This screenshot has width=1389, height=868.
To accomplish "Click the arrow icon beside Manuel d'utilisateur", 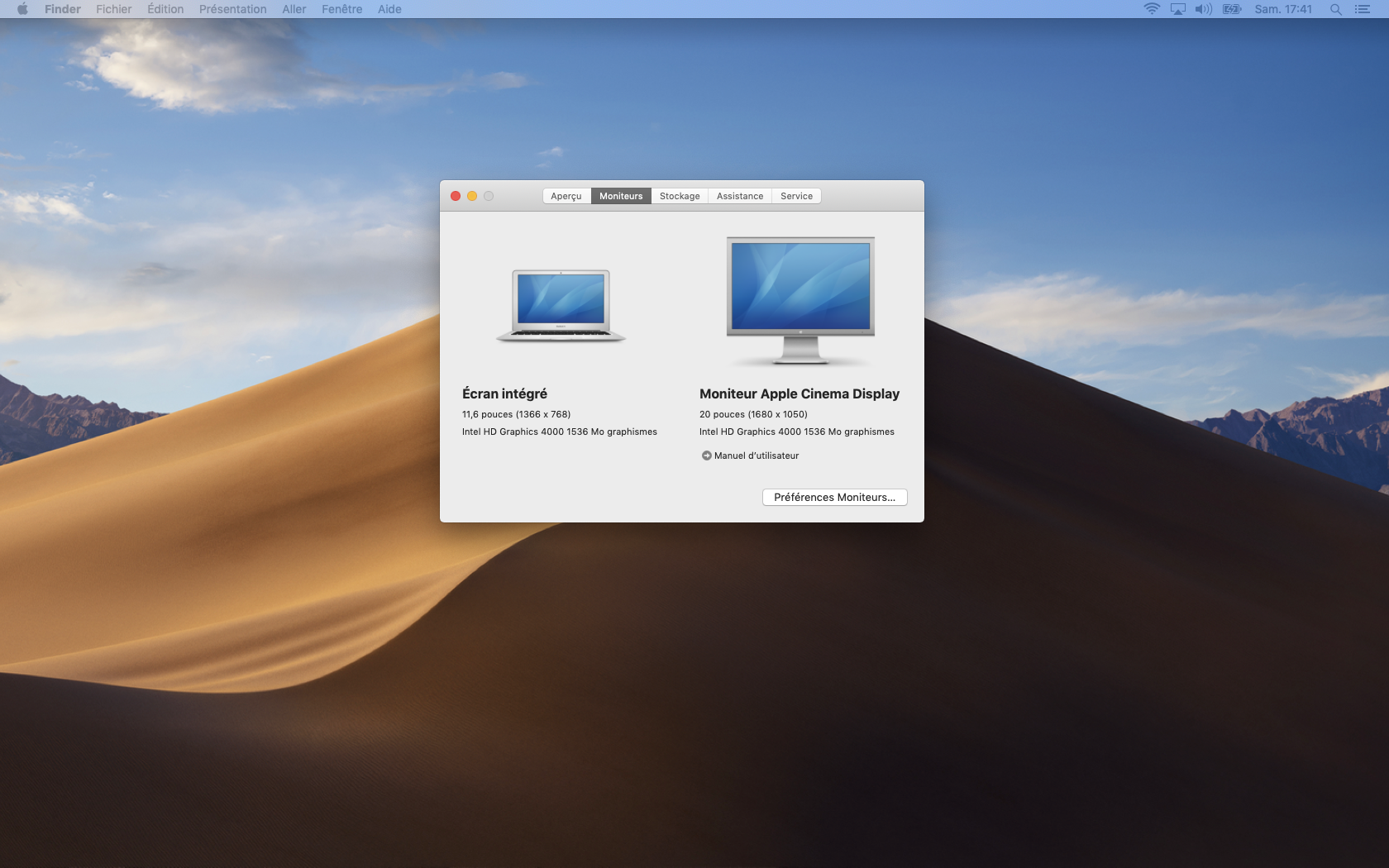I will point(706,455).
